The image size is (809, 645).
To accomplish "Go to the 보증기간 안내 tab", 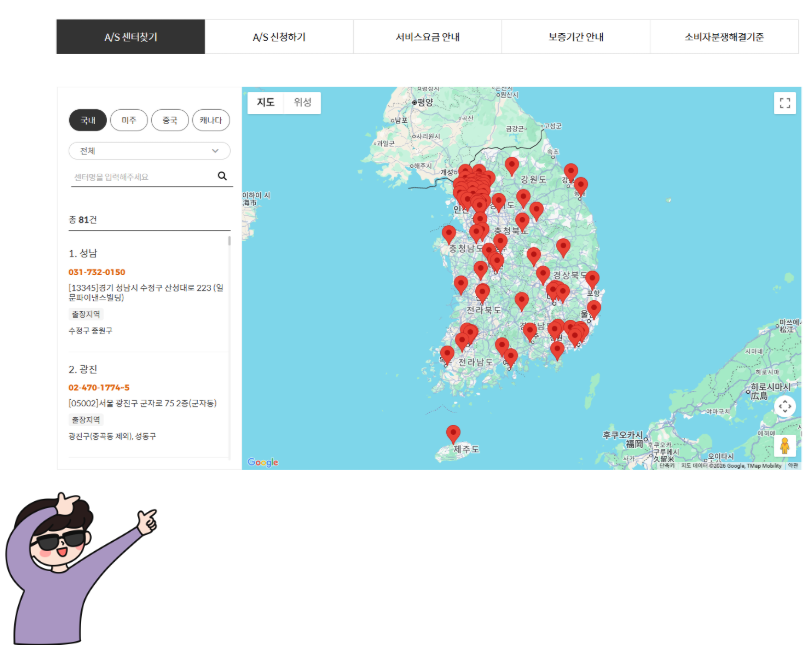I will point(576,37).
